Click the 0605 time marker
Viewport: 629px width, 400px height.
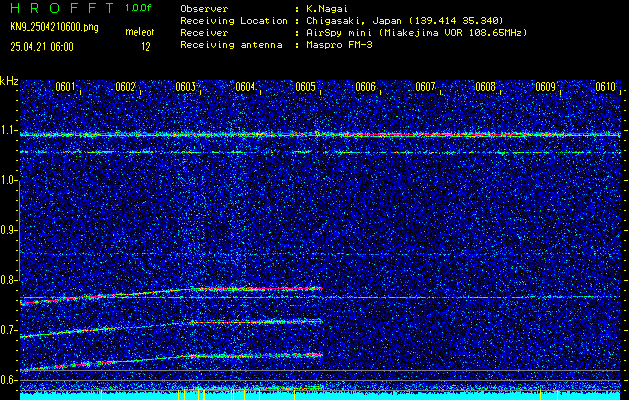305,87
